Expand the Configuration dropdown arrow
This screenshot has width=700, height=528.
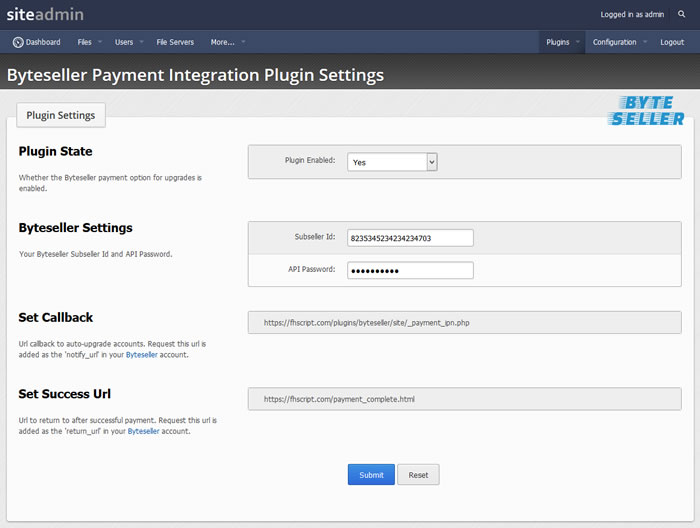point(645,42)
